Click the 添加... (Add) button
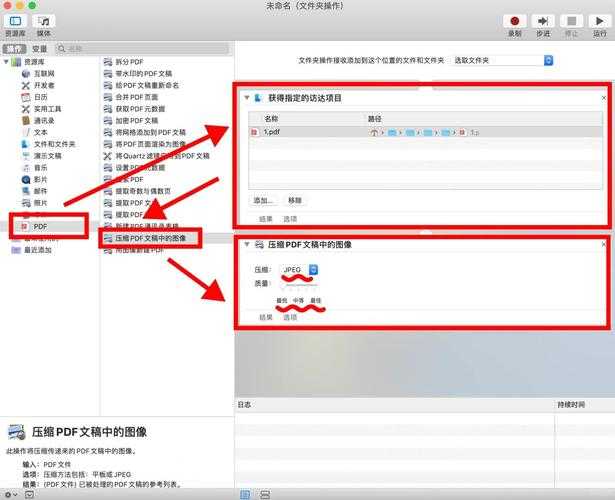The height and width of the screenshot is (500, 615). pos(263,200)
